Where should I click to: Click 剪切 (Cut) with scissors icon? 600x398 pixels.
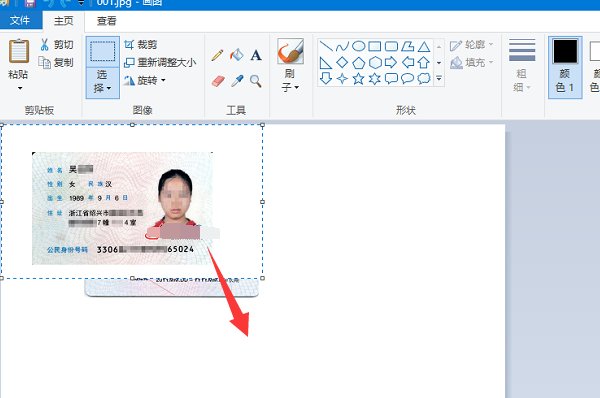[x=56, y=45]
